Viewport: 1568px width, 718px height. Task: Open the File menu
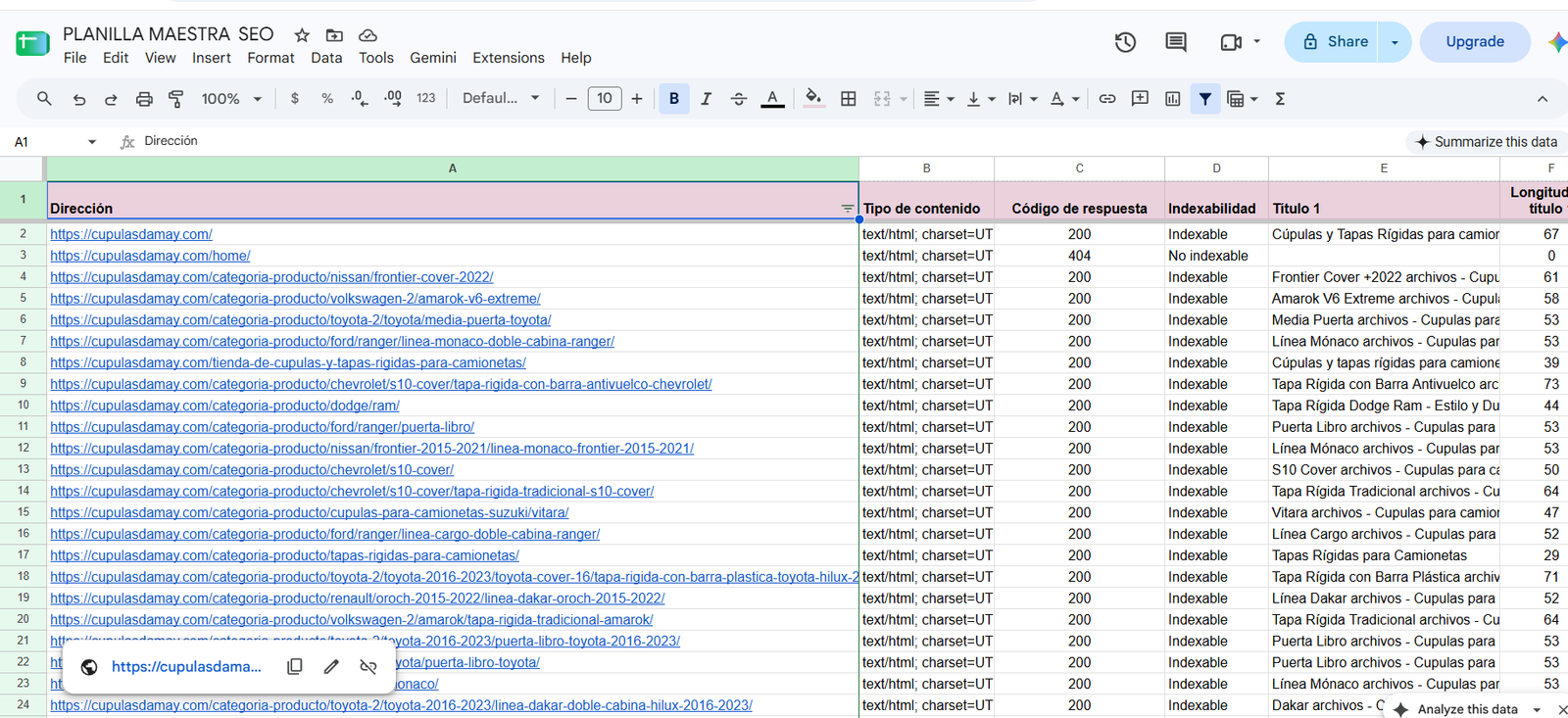pyautogui.click(x=74, y=58)
